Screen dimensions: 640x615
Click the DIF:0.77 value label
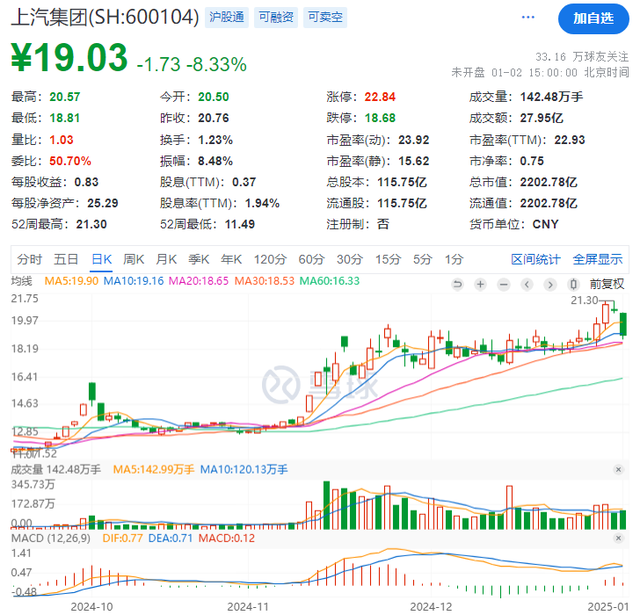(122, 538)
